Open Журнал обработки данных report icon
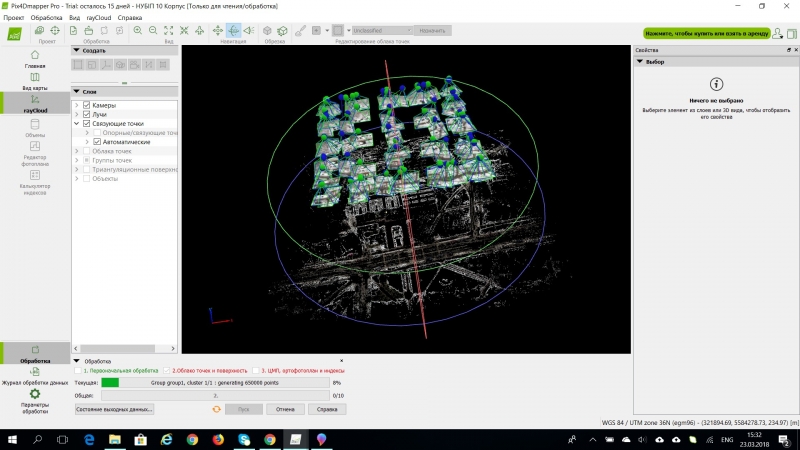Image resolution: width=800 pixels, height=450 pixels. click(x=35, y=373)
